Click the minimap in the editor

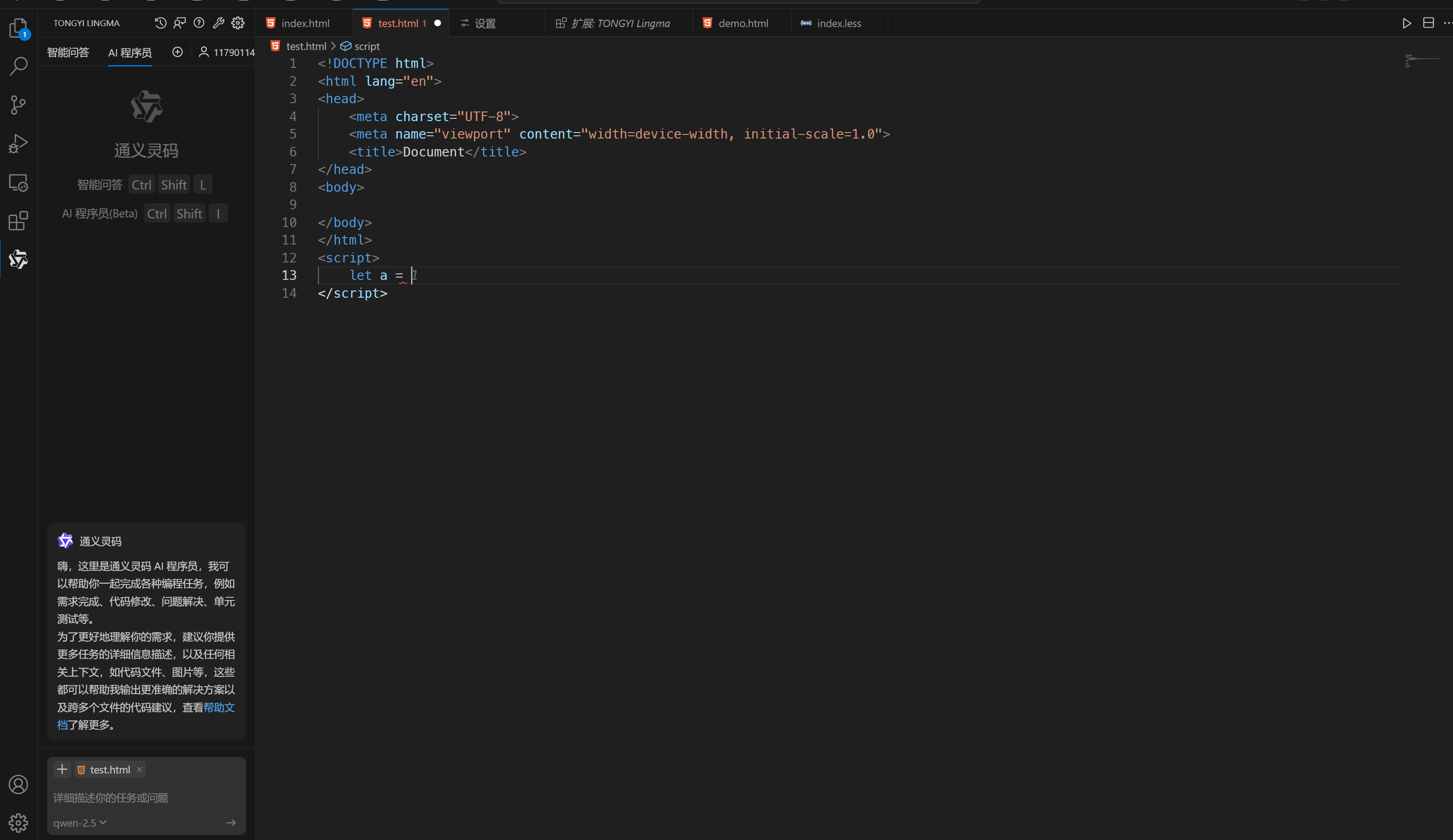[1422, 61]
